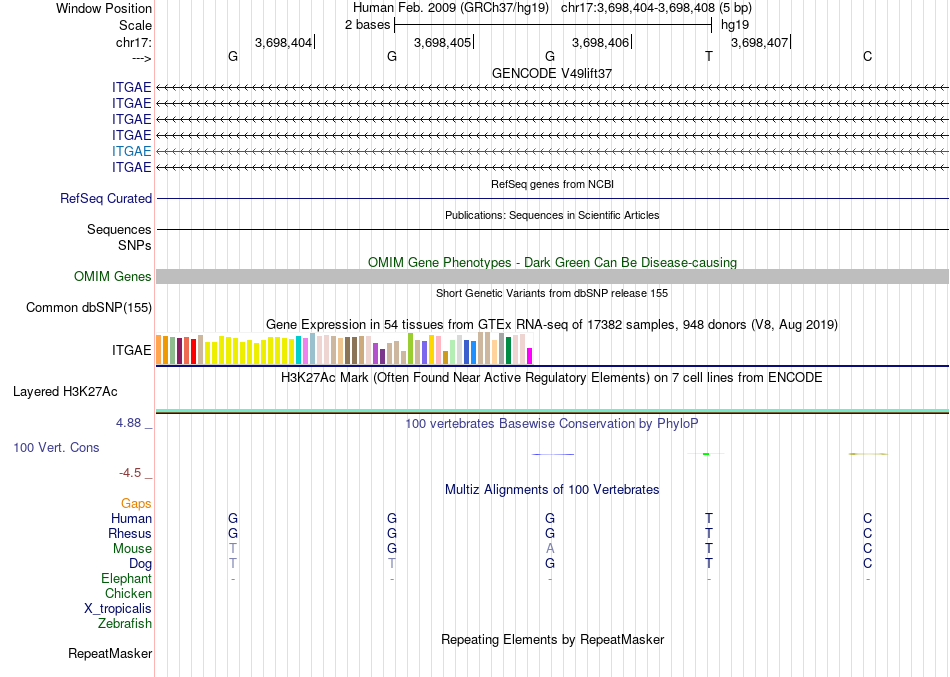The height and width of the screenshot is (677, 950).
Task: Click the GENCODE V49lift37 track title
Action: (x=552, y=73)
